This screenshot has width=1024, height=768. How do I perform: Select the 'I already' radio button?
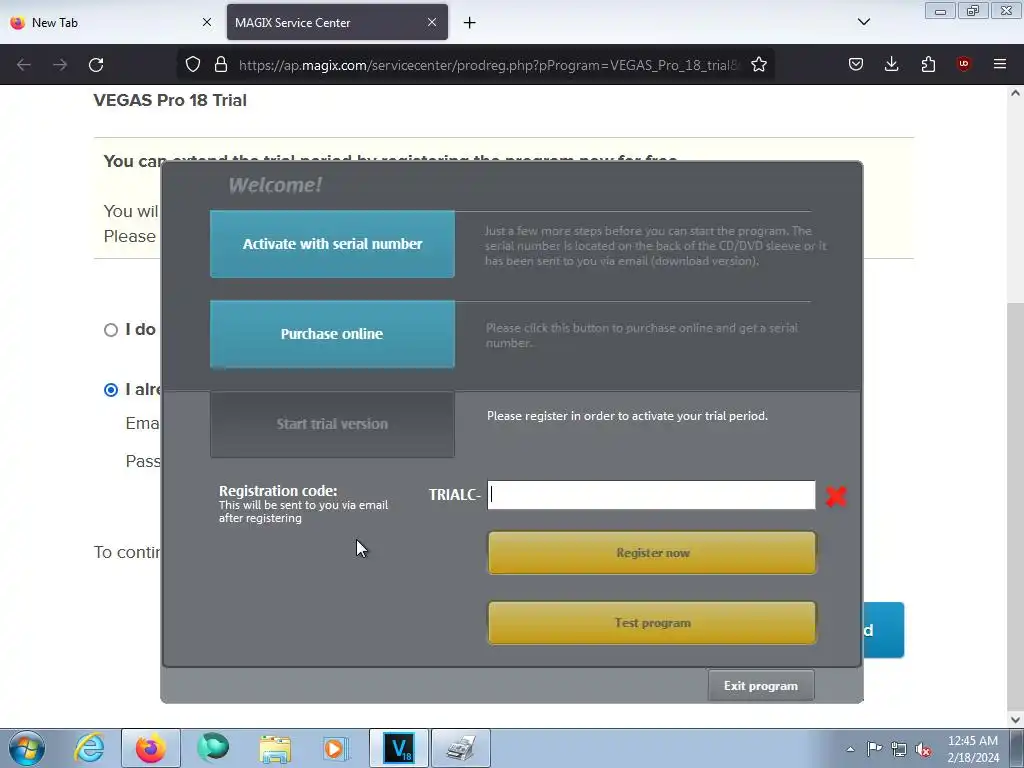111,390
